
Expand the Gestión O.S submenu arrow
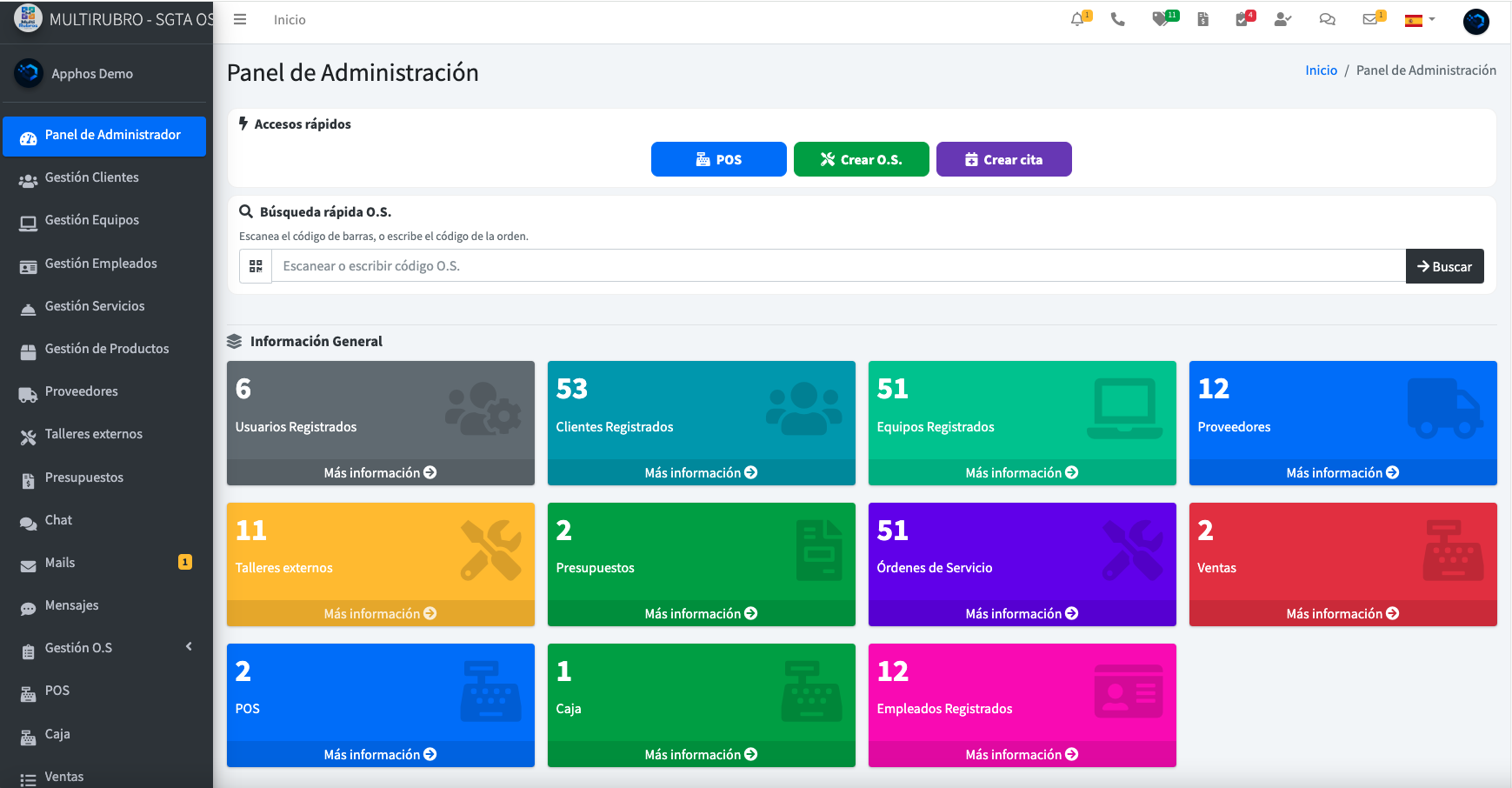(189, 646)
